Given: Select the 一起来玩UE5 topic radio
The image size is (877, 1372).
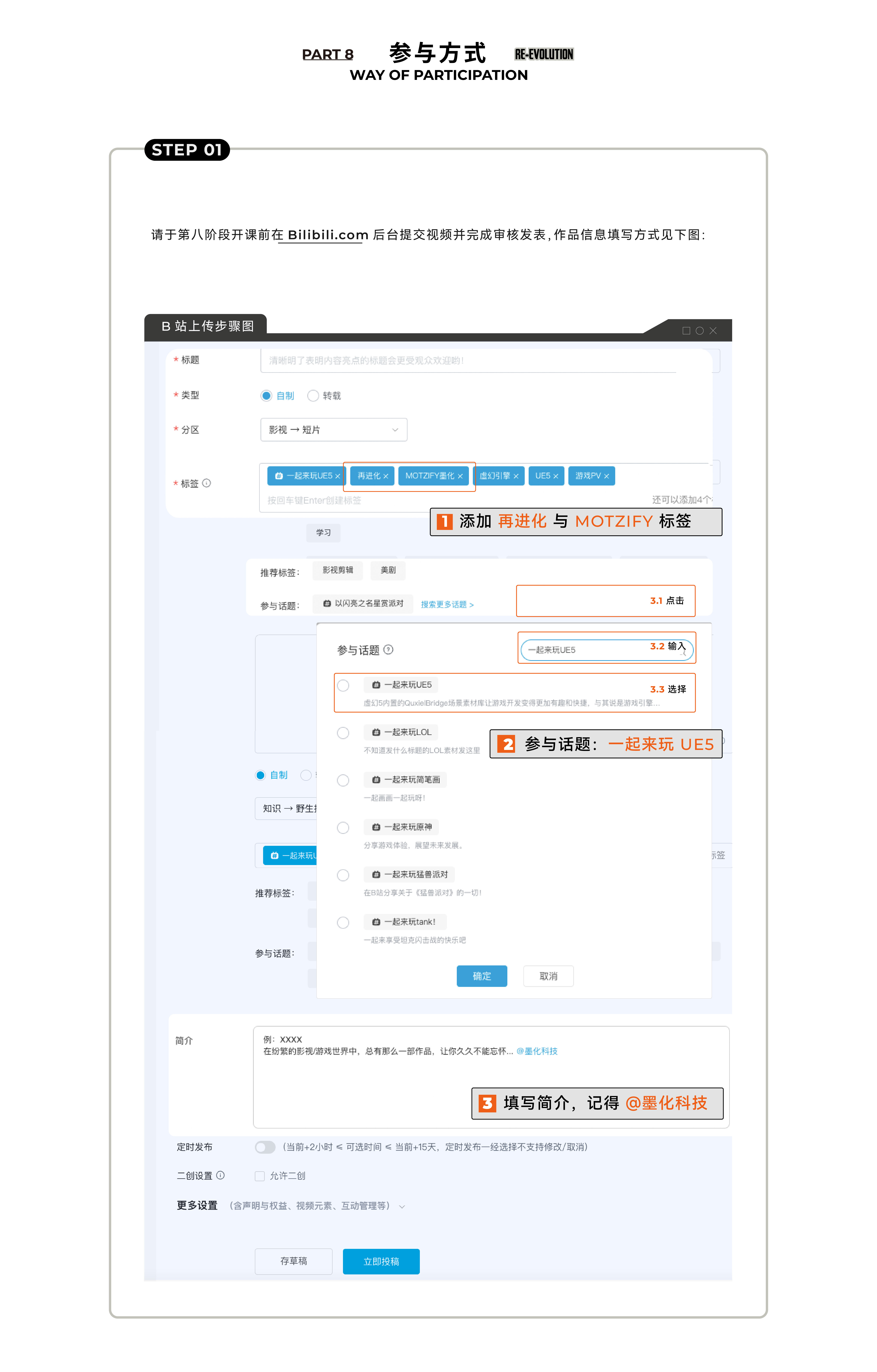Looking at the screenshot, I should (343, 685).
